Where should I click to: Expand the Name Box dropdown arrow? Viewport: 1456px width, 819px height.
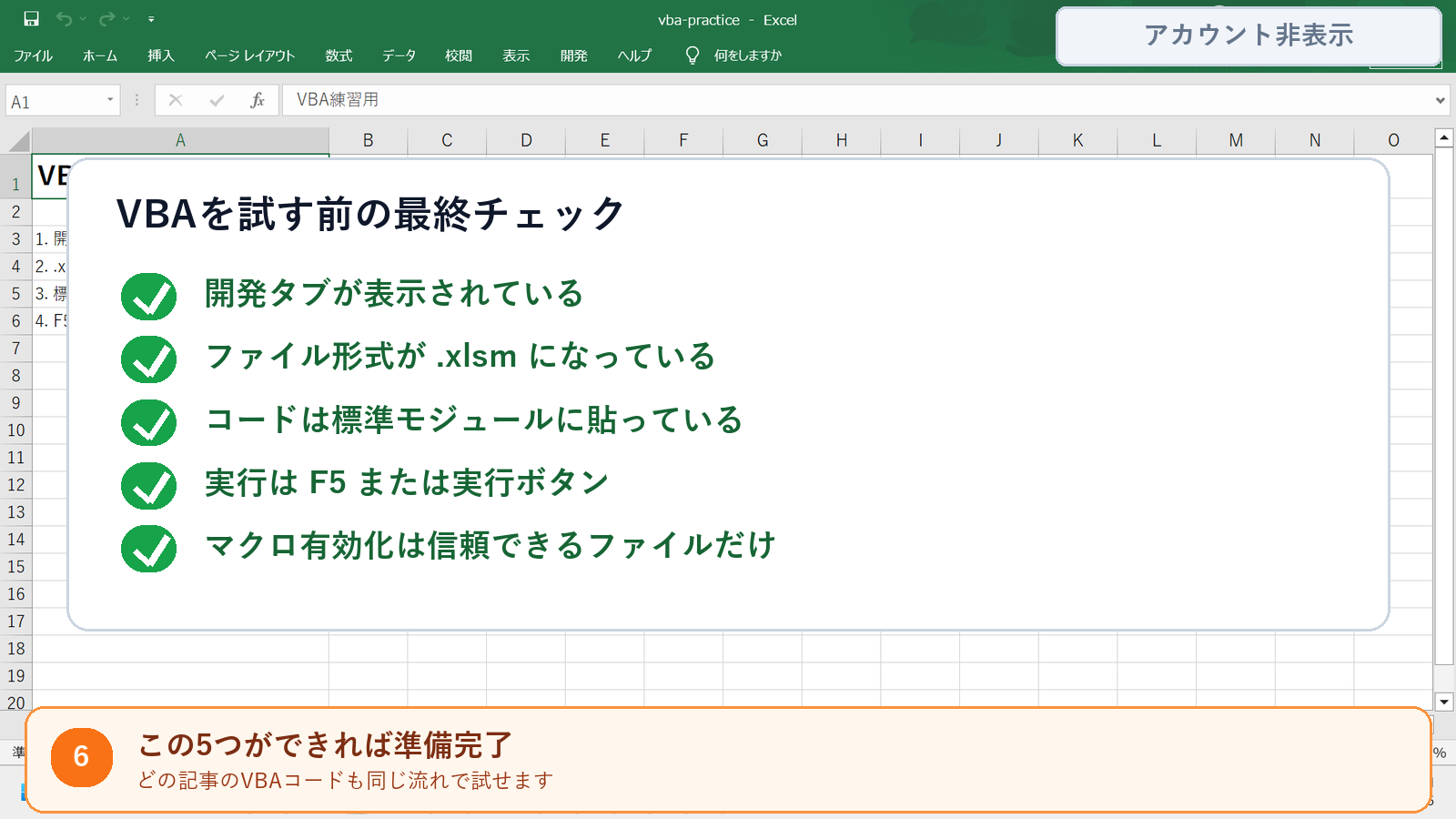point(110,100)
